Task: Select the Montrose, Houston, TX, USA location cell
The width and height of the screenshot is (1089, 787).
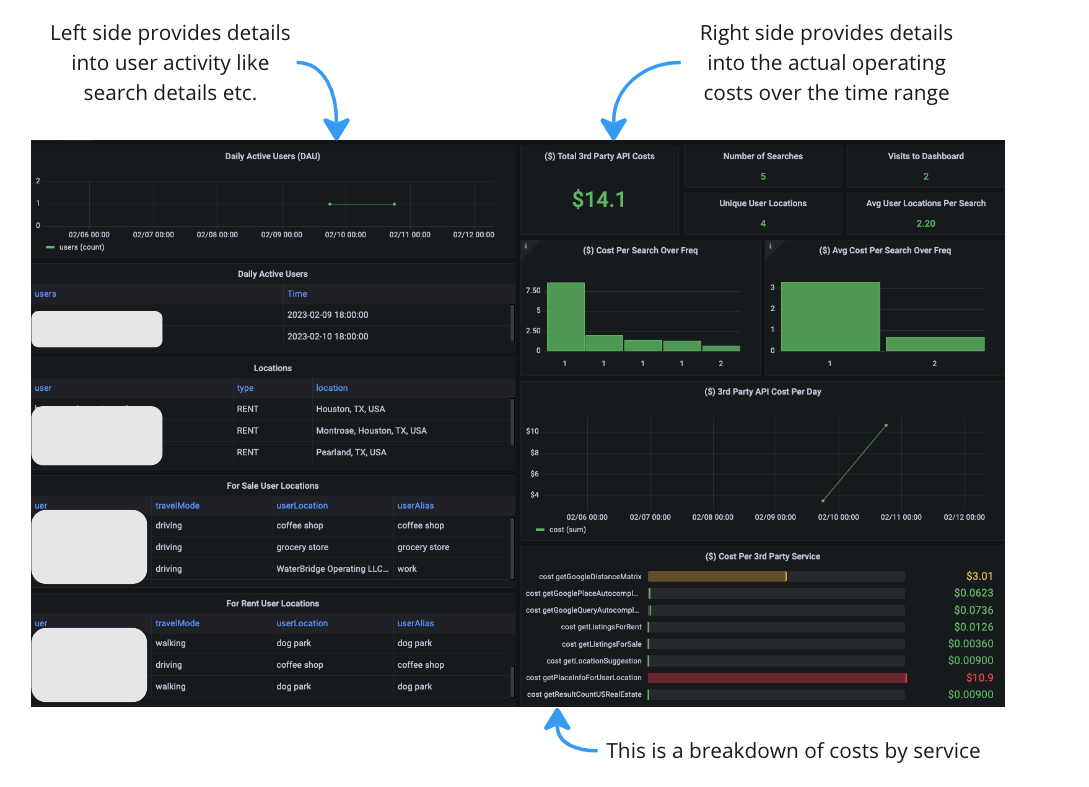Action: (370, 431)
